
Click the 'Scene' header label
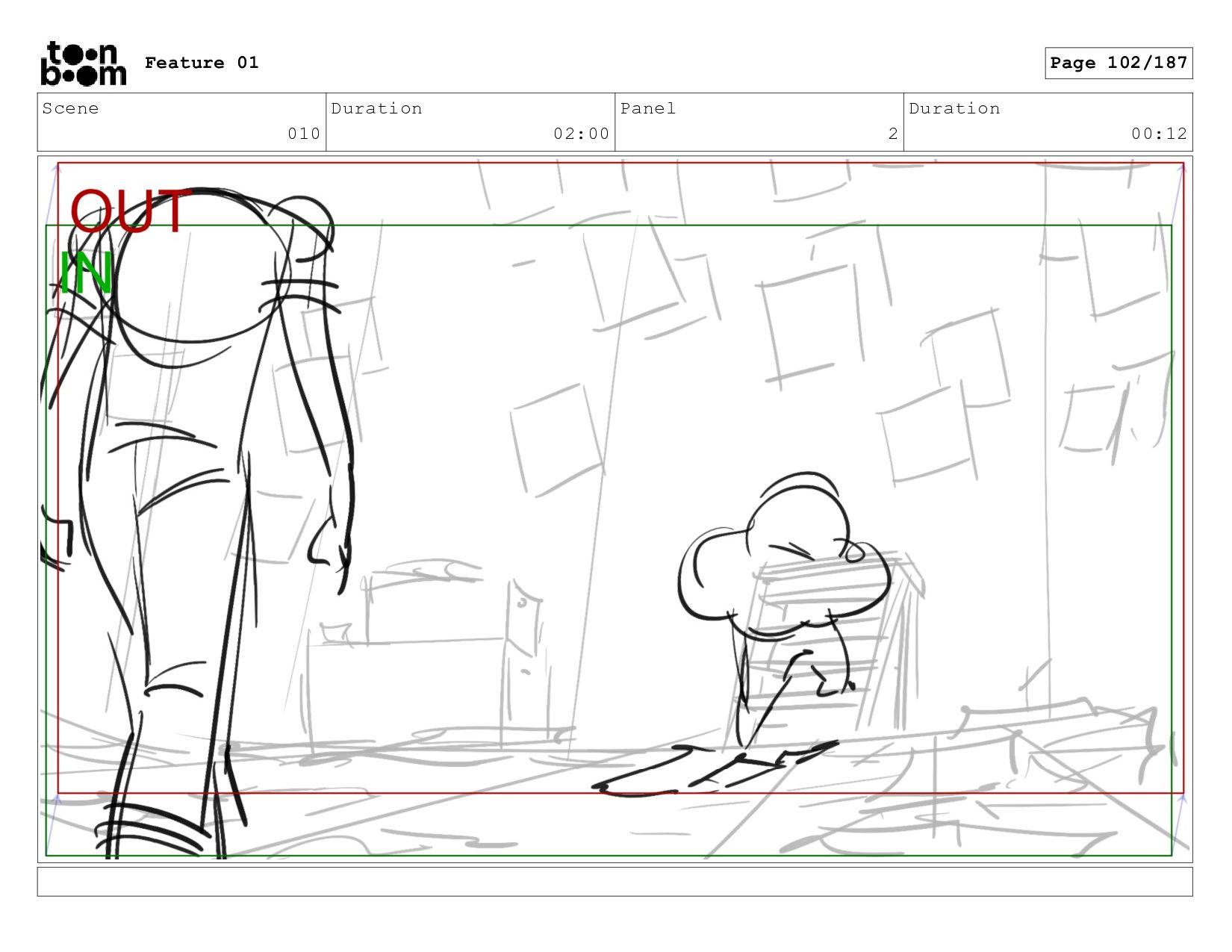point(70,108)
